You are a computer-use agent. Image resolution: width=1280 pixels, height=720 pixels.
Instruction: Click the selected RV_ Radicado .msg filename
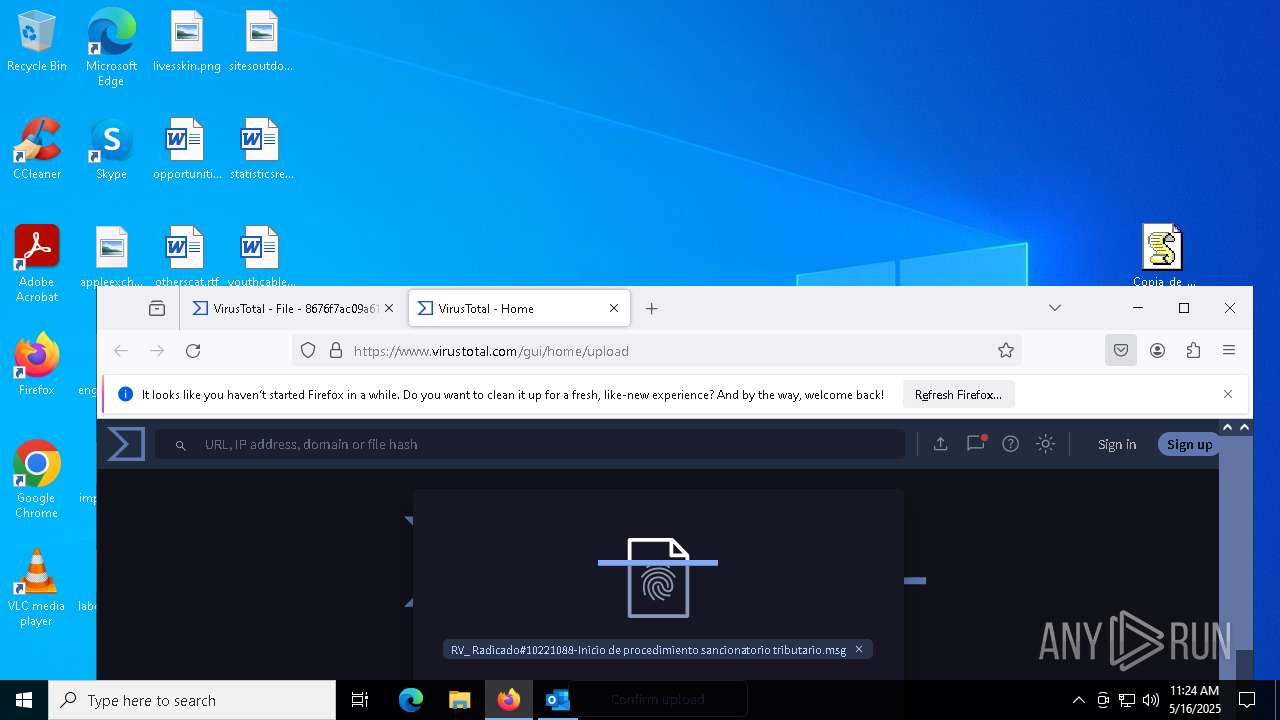pos(648,650)
